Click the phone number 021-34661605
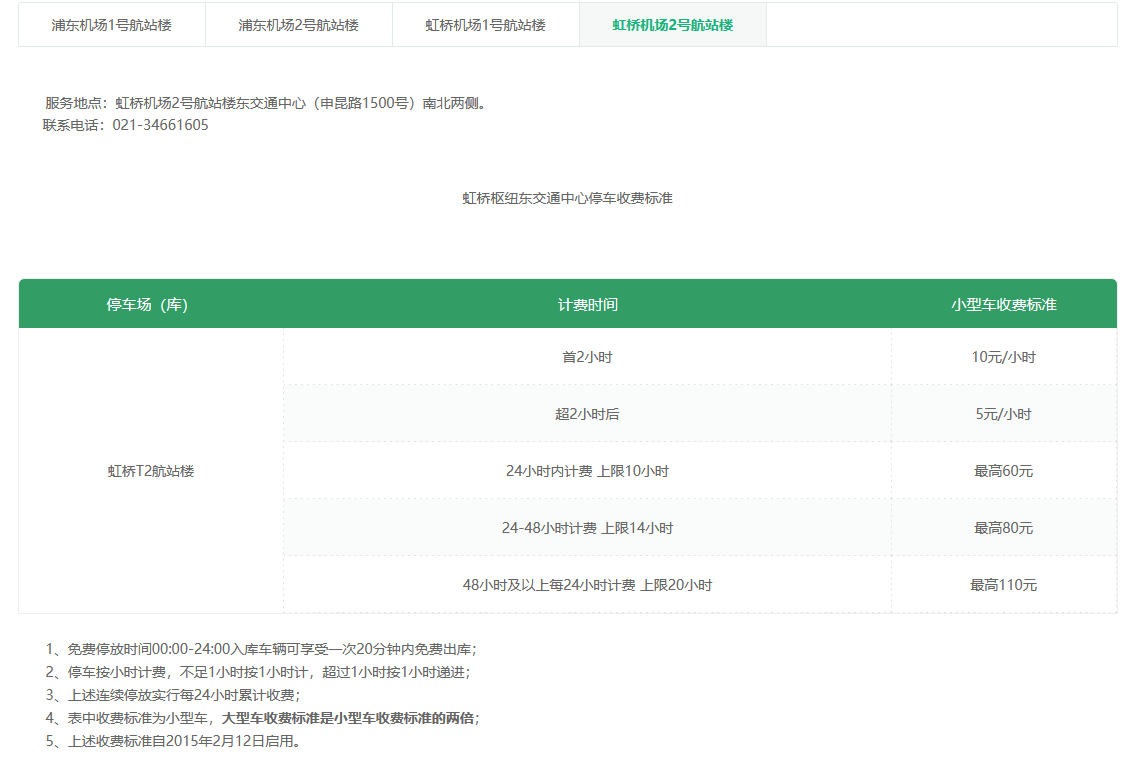This screenshot has height=762, width=1136. 167,125
